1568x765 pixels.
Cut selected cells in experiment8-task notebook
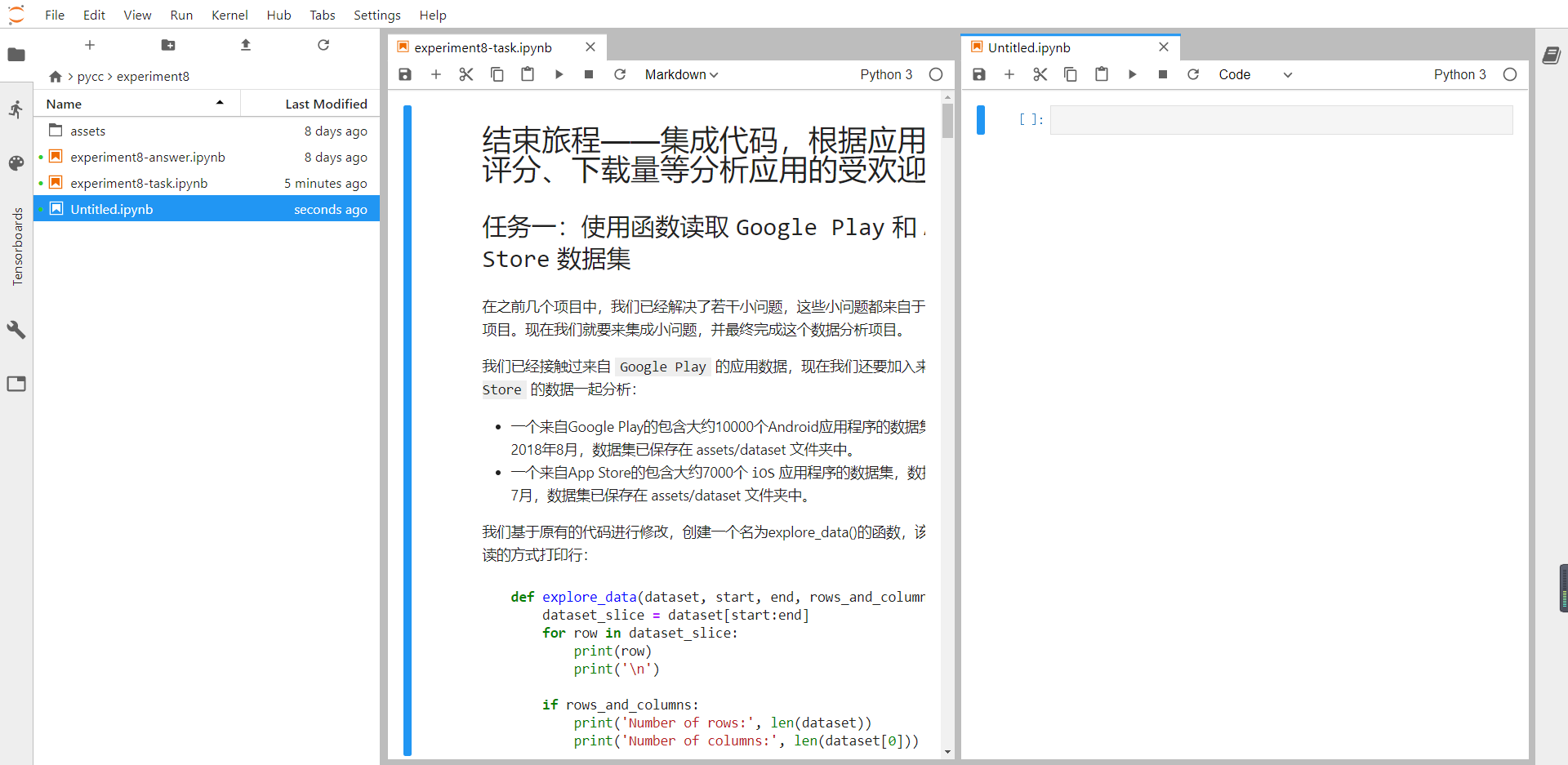(x=466, y=74)
